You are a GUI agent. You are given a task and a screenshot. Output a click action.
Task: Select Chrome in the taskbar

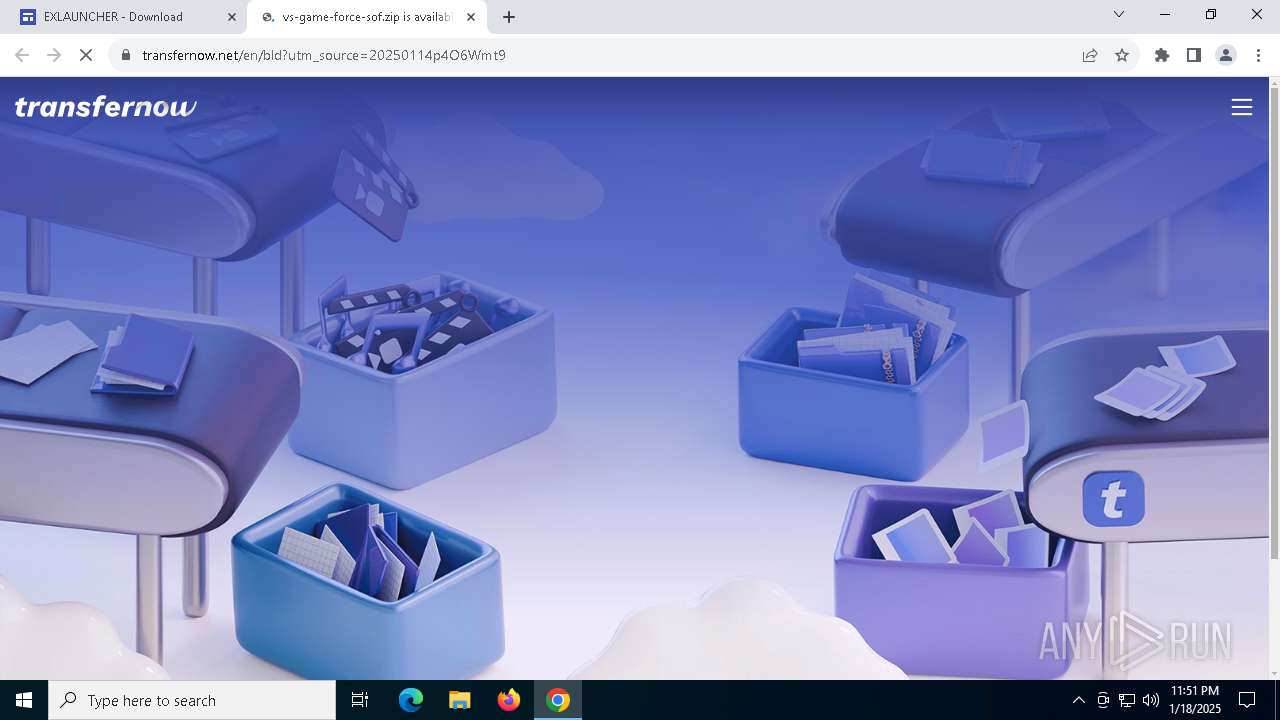(x=558, y=700)
